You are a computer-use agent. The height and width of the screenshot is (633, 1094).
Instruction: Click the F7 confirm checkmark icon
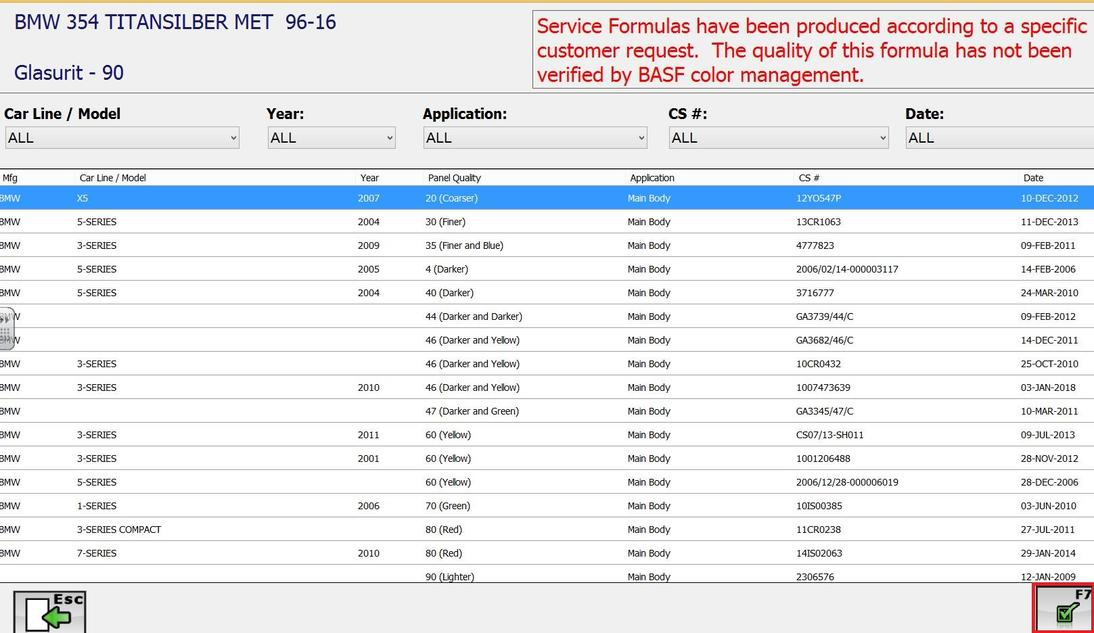click(x=1064, y=609)
